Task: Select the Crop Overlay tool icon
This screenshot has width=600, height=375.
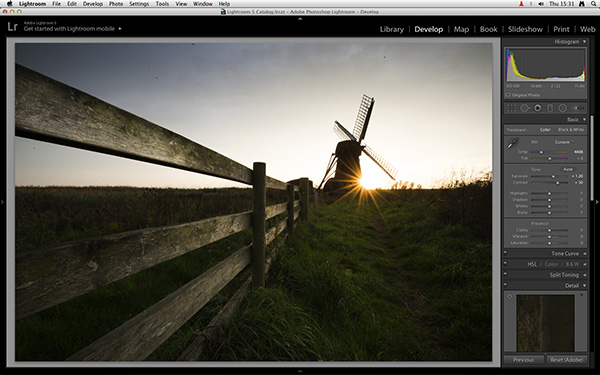Action: [x=511, y=108]
